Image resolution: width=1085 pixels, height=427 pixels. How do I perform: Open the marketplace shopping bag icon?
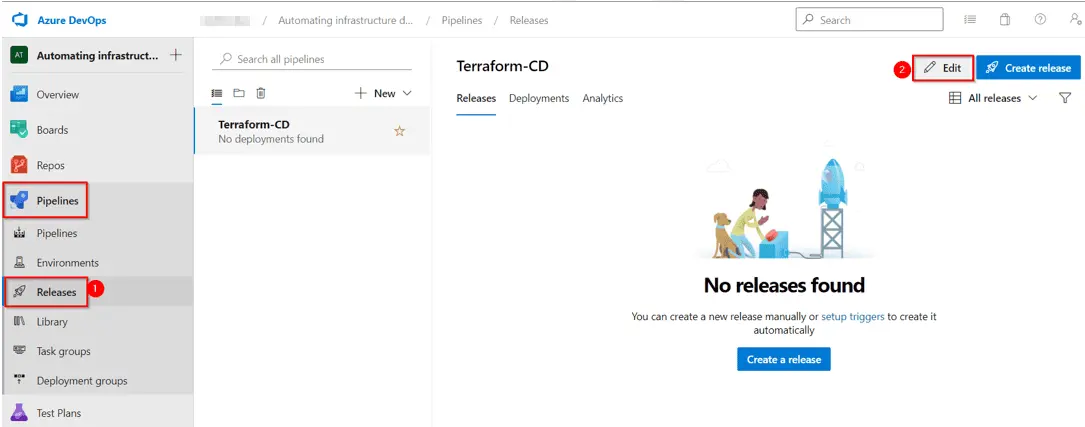tap(1005, 20)
